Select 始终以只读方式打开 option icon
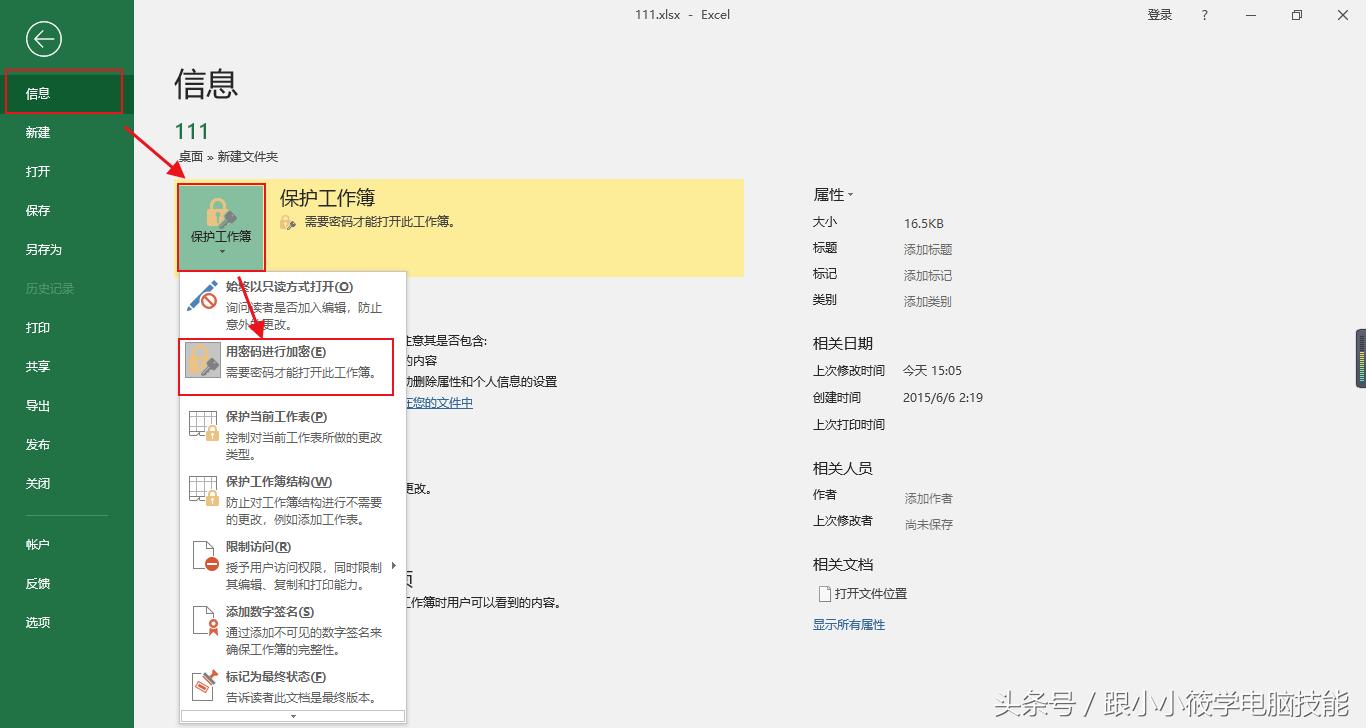The height and width of the screenshot is (728, 1366). [201, 296]
